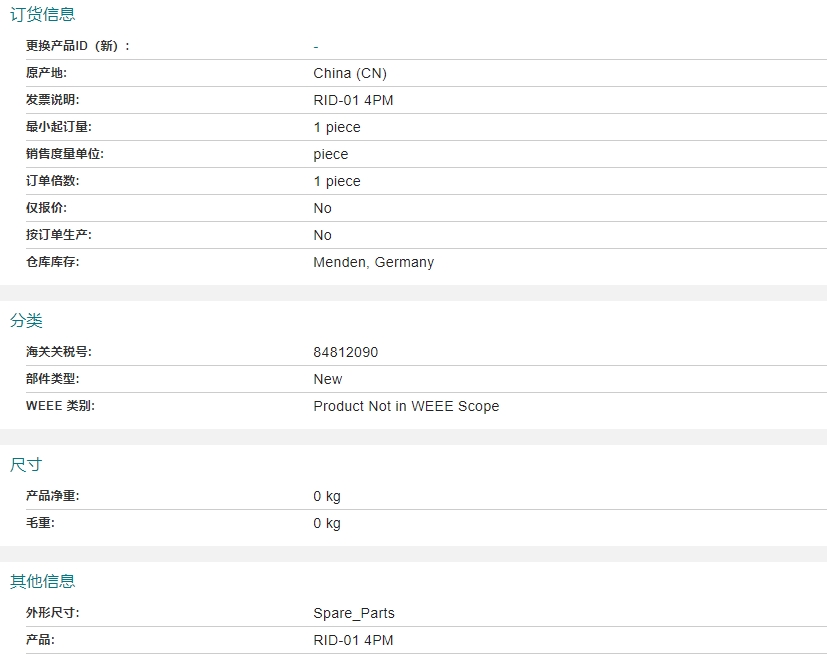Image resolution: width=827 pixels, height=654 pixels.
Task: Click the 订货信息 section heading
Action: tap(42, 15)
